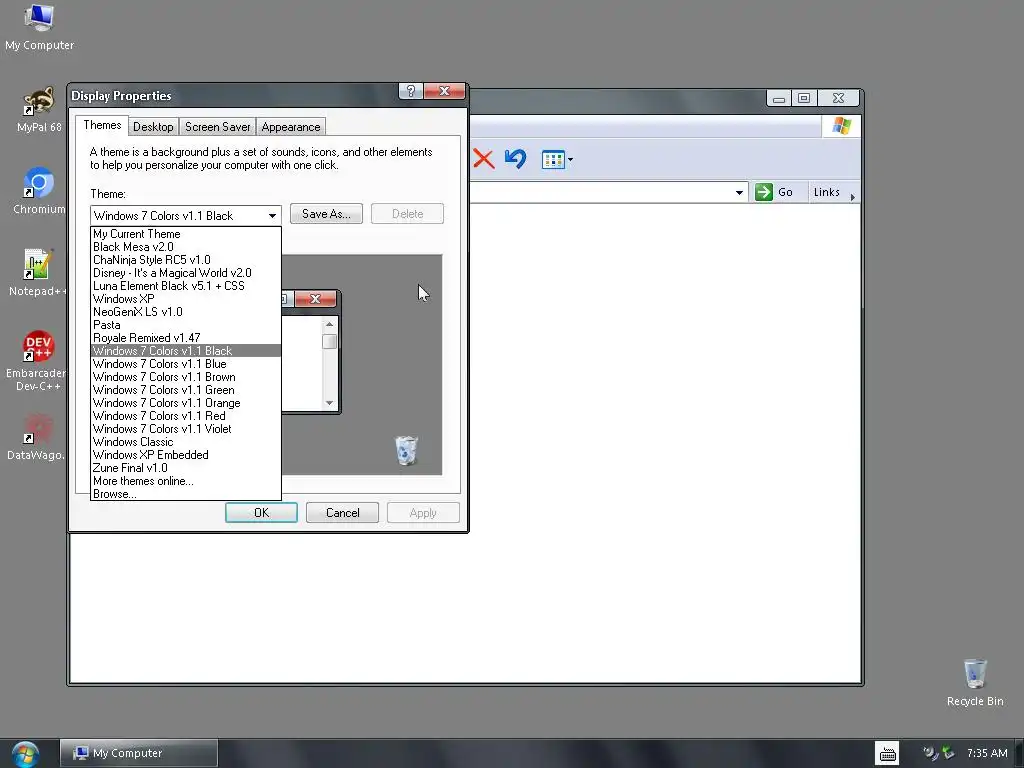The width and height of the screenshot is (1024, 768).
Task: Choose NeoGeniX LS v1.0 theme
Action: [185, 312]
